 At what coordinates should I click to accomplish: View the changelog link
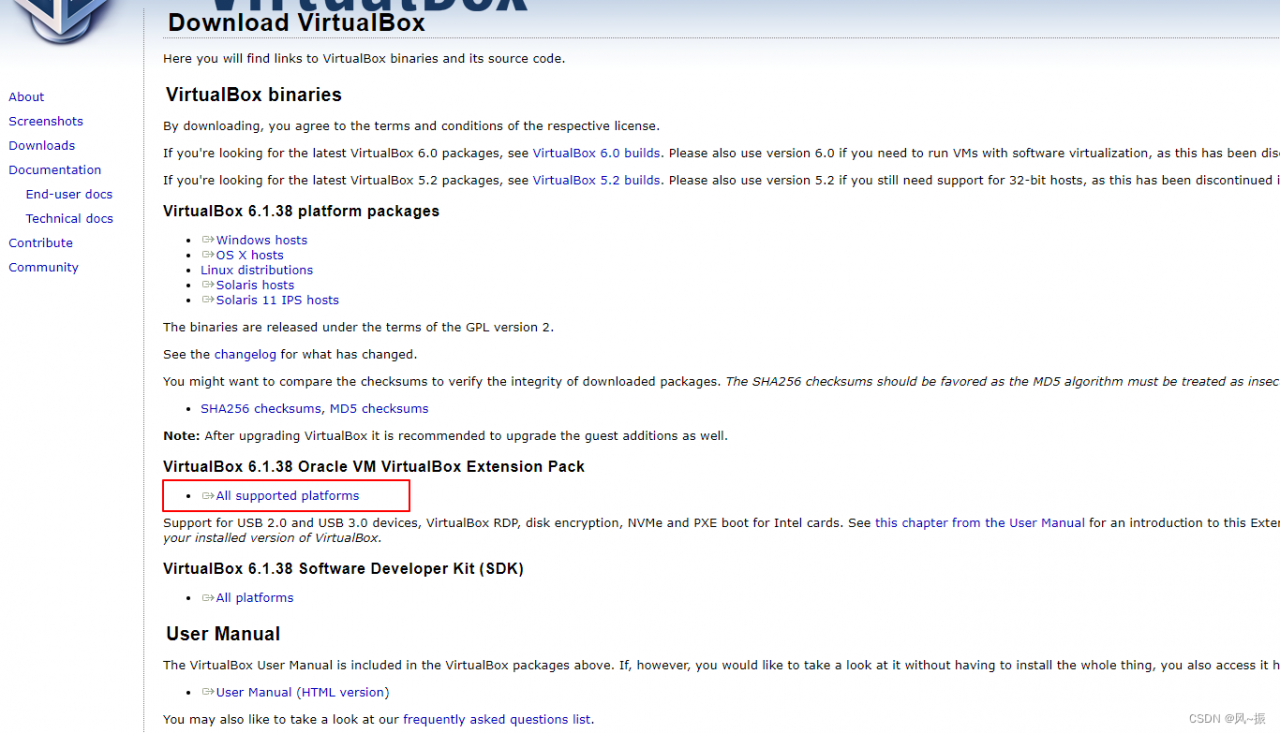pyautogui.click(x=245, y=354)
